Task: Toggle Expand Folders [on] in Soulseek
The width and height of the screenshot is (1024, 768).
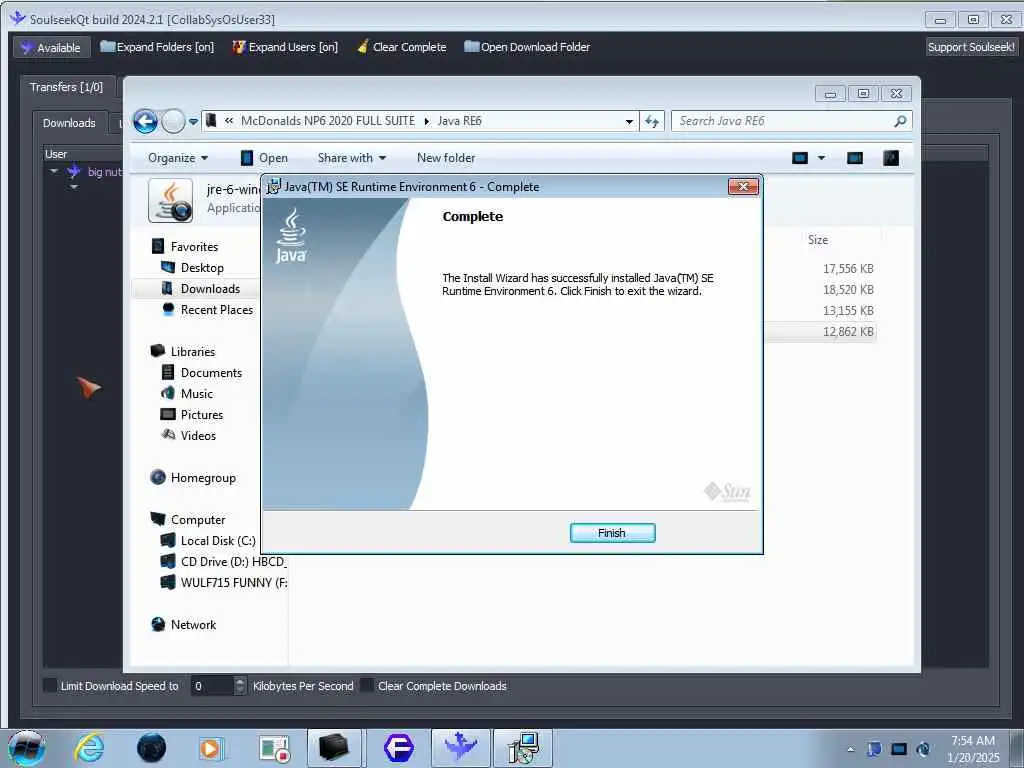Action: 157,47
